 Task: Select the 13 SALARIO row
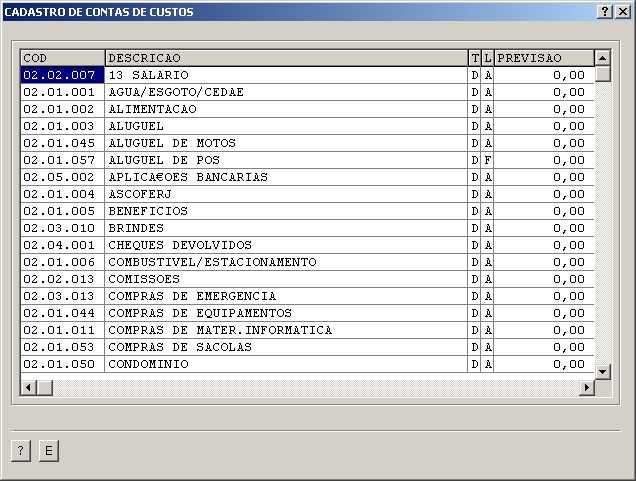tap(286, 75)
